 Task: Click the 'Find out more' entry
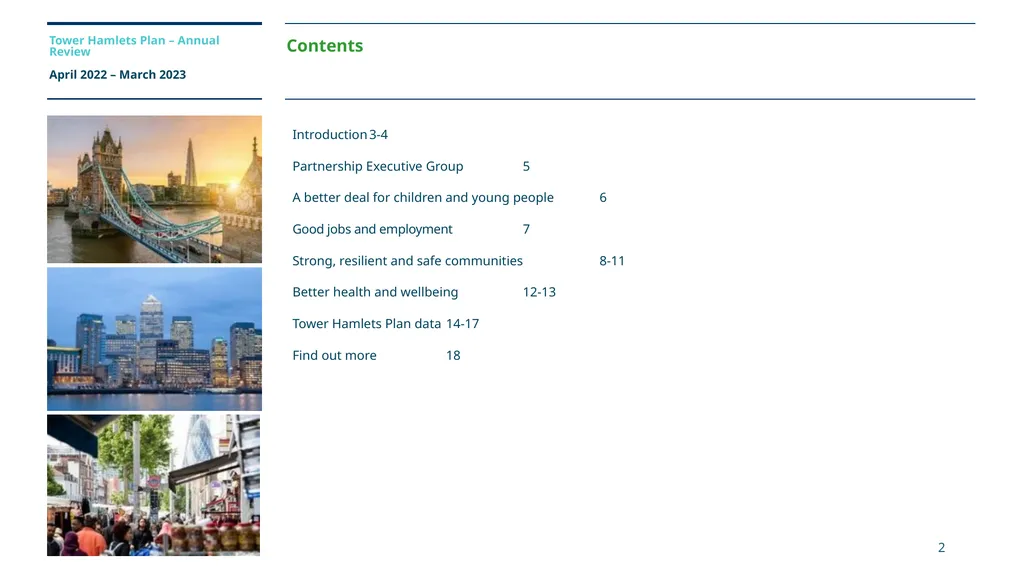pos(334,355)
